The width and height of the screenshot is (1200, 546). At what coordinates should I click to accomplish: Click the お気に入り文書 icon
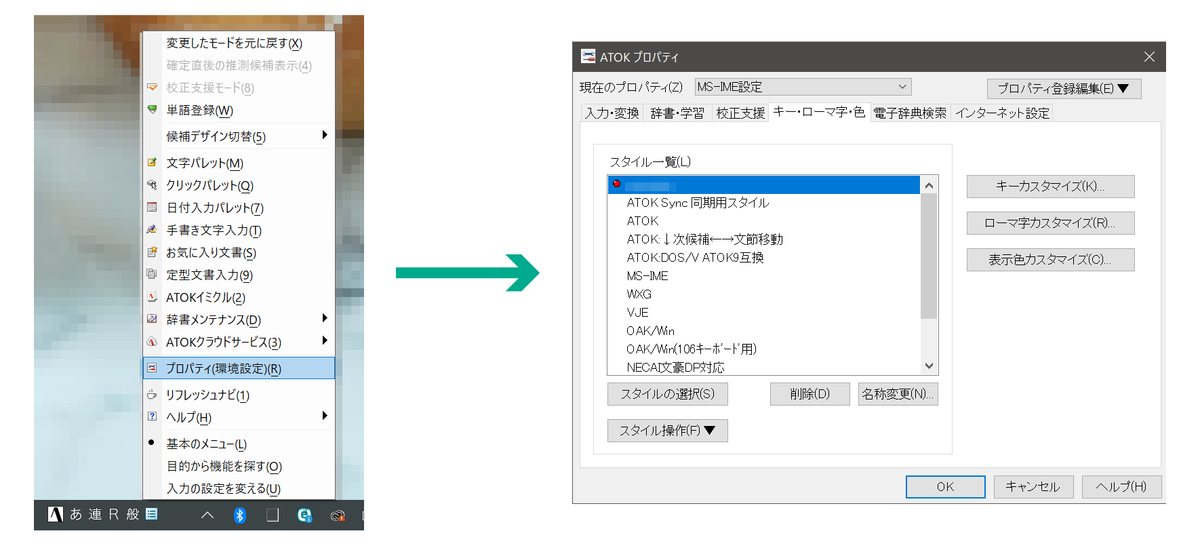tap(152, 253)
